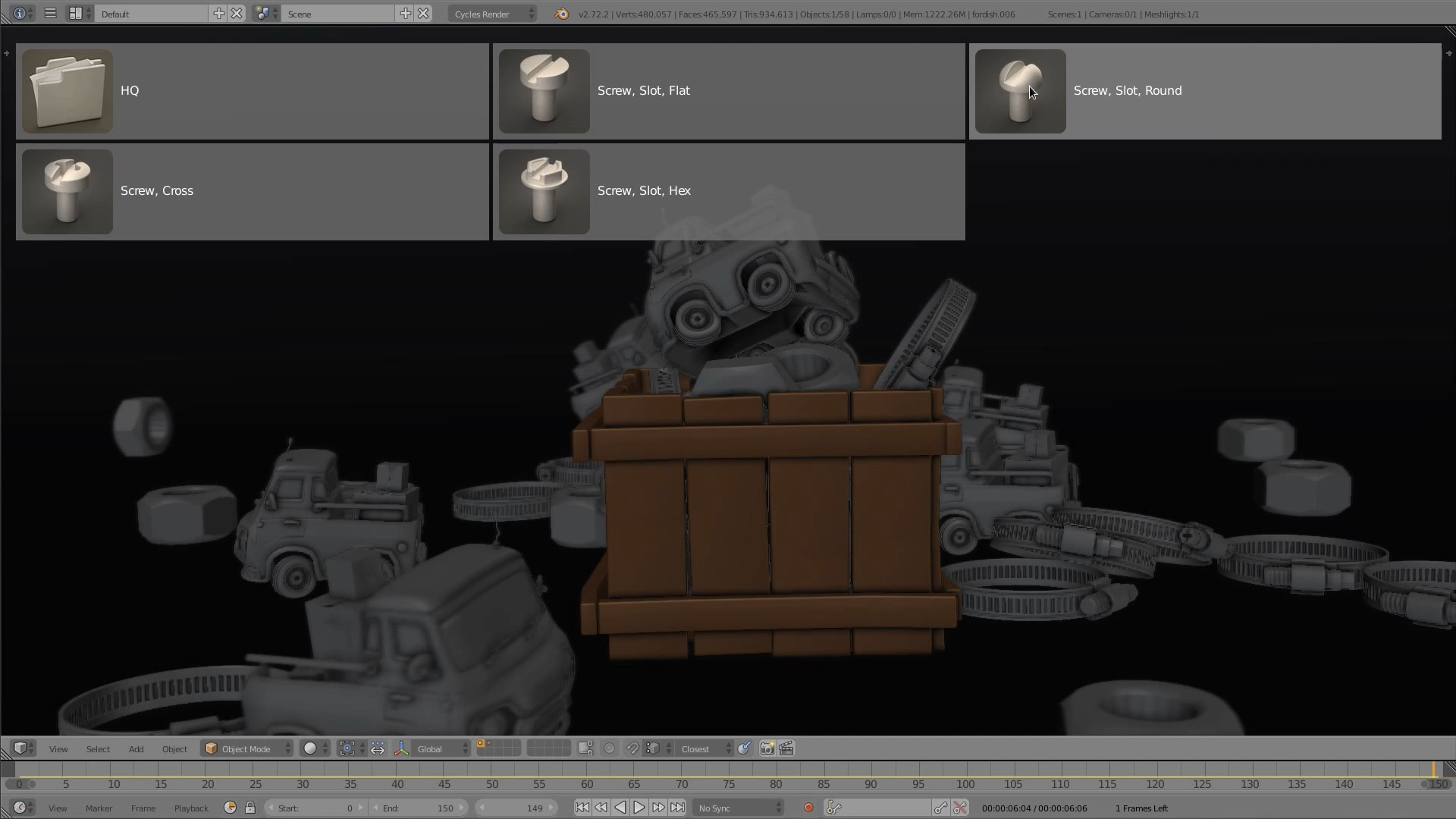Delete keyframes with crossed key icon
1456x819 pixels.
point(960,808)
